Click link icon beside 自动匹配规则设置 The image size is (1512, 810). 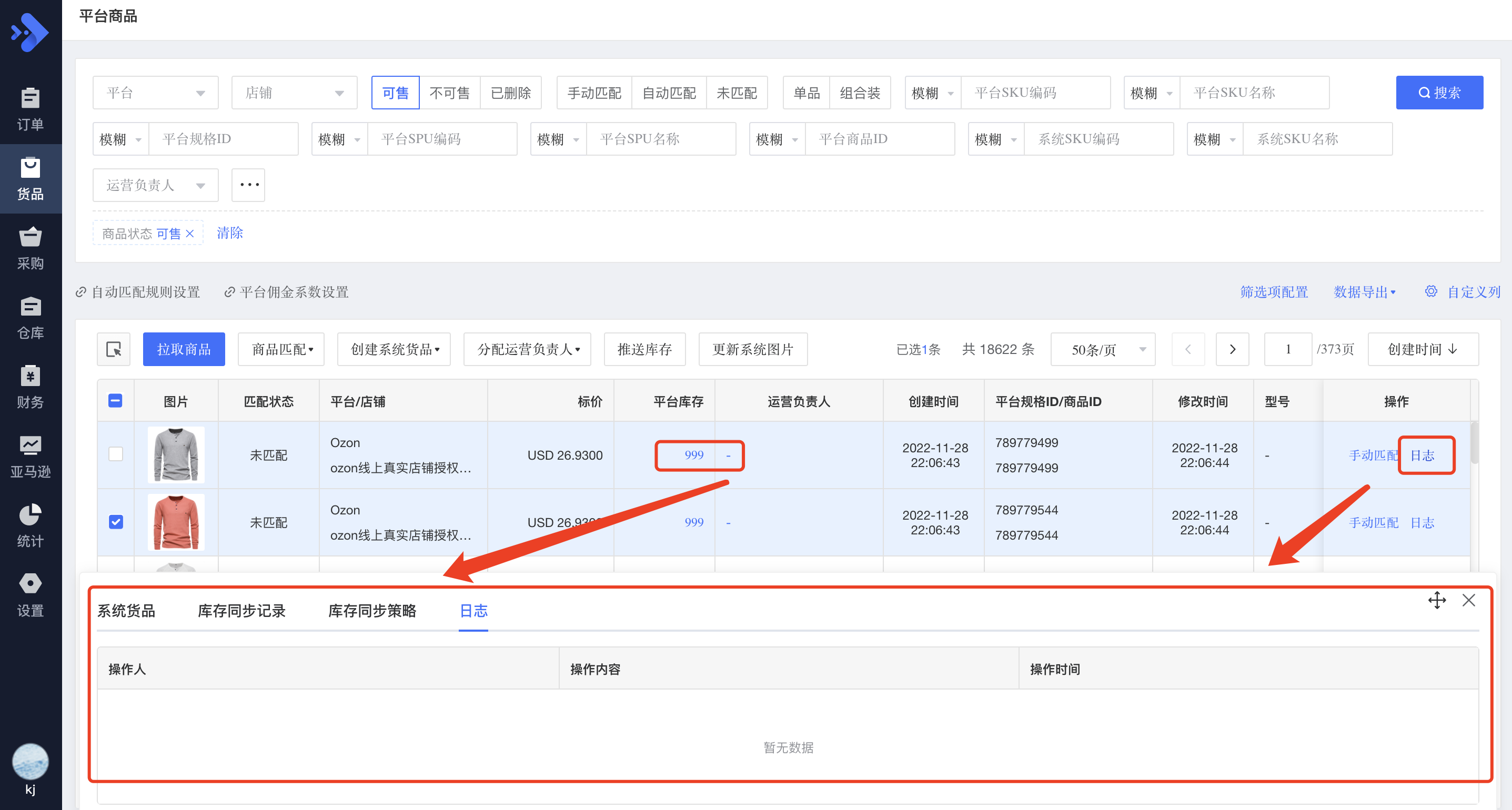tap(81, 292)
